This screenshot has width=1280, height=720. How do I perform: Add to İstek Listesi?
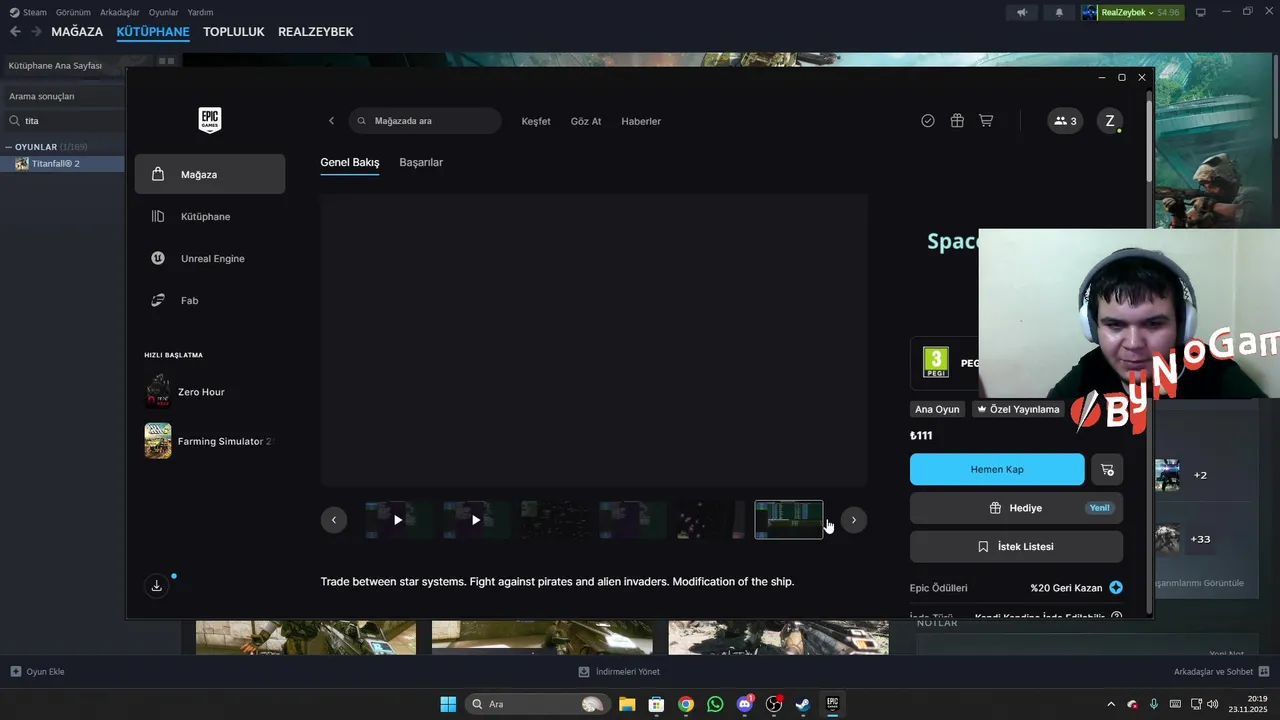click(x=1016, y=547)
